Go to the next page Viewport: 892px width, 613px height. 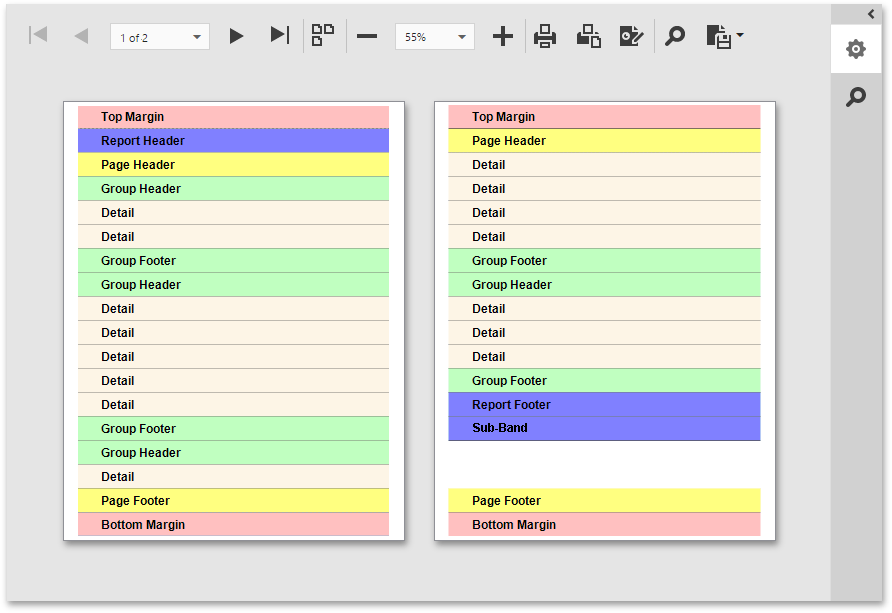pos(236,36)
